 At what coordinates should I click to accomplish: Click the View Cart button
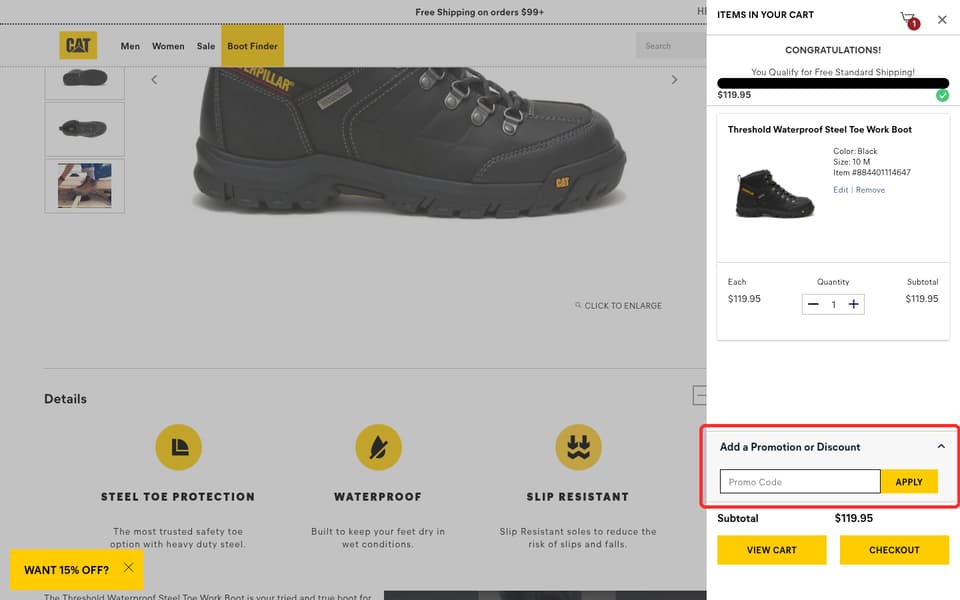tap(771, 550)
